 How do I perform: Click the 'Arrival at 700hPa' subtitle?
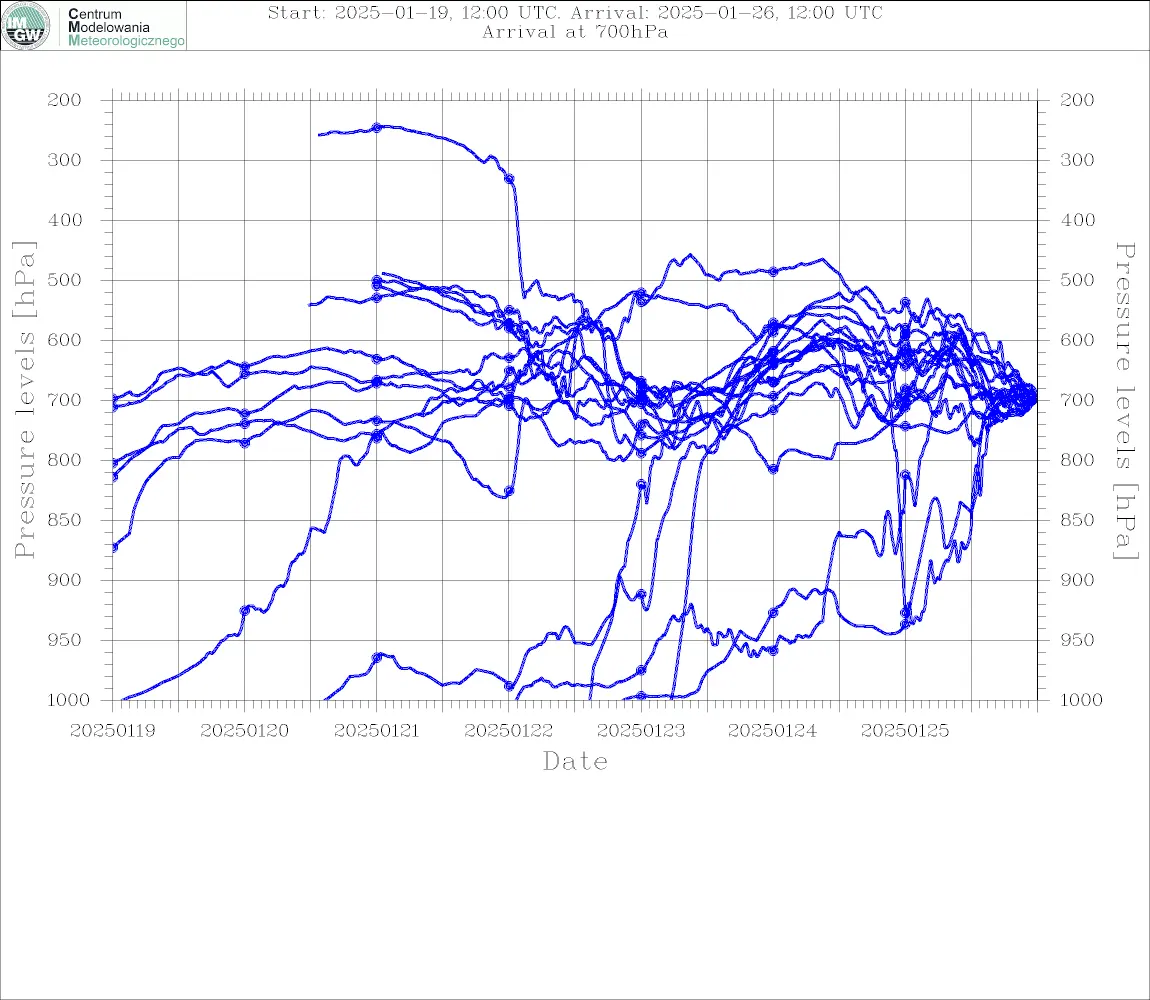pos(575,32)
